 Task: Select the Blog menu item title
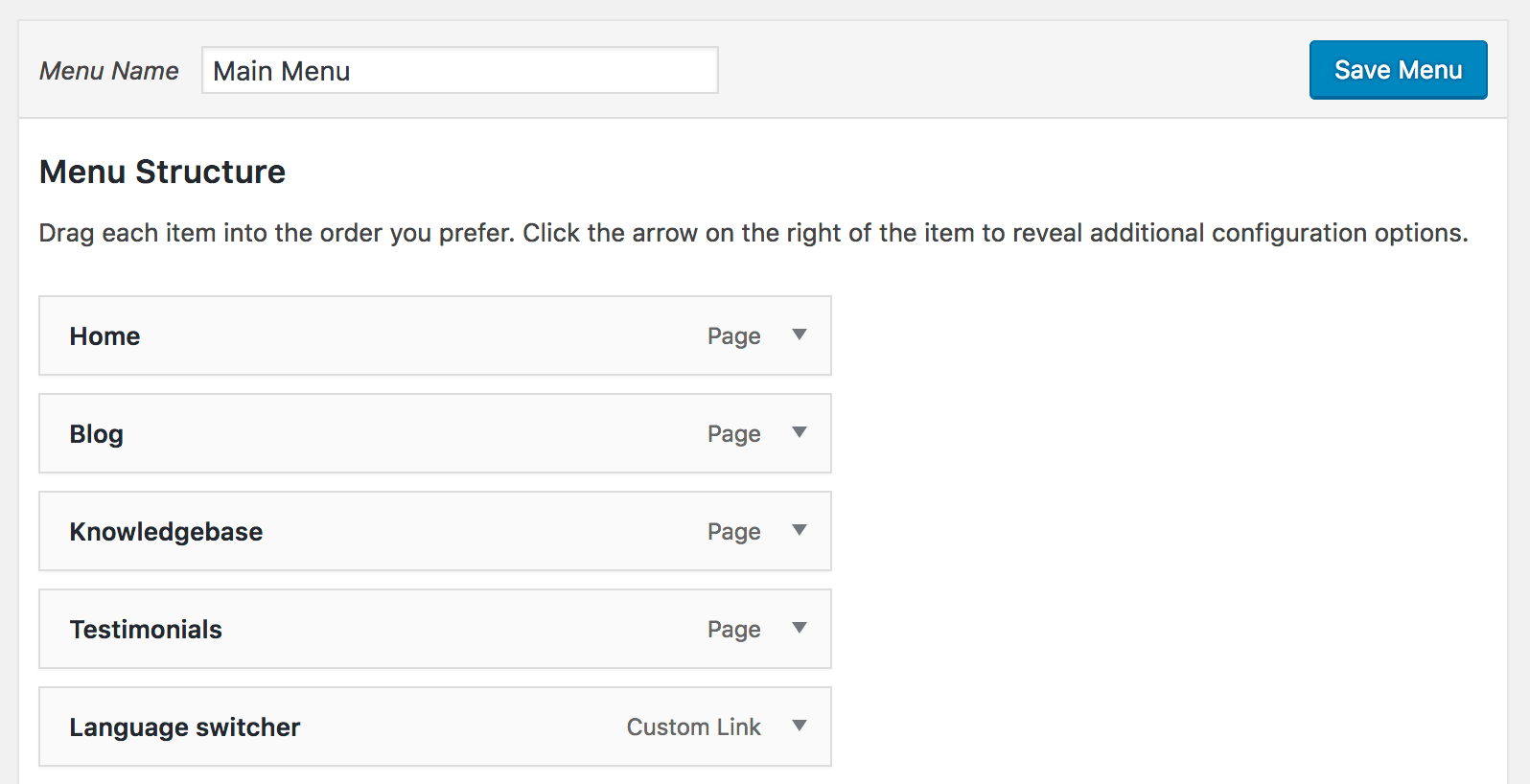tap(96, 434)
